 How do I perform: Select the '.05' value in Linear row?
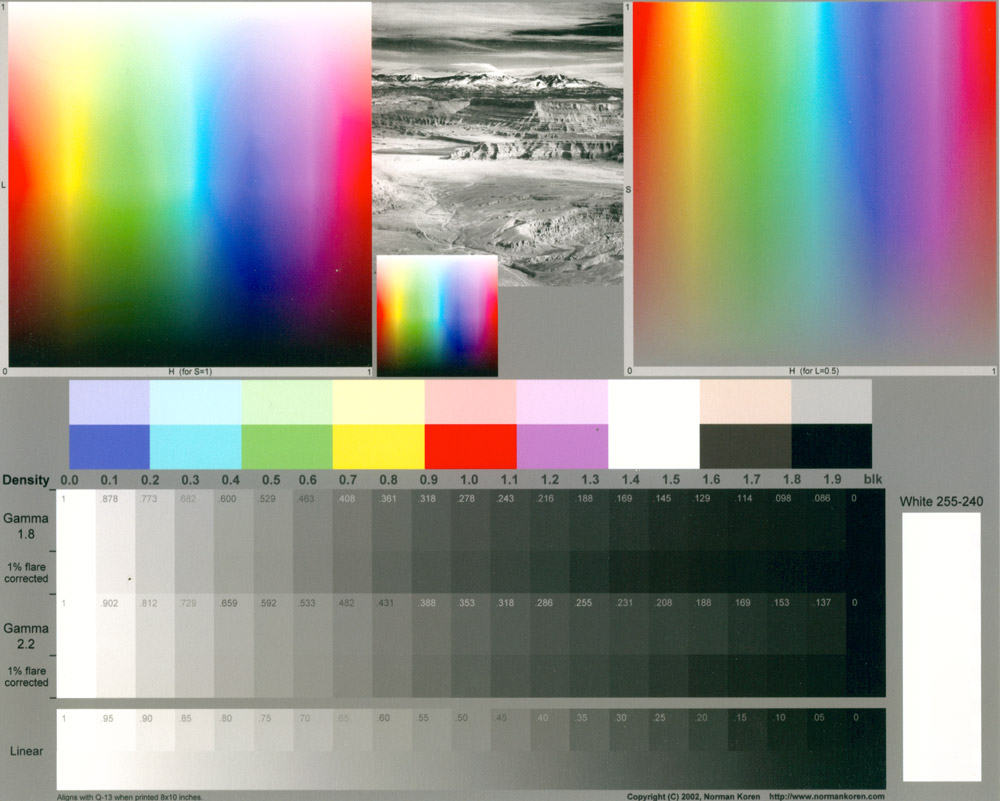point(819,718)
